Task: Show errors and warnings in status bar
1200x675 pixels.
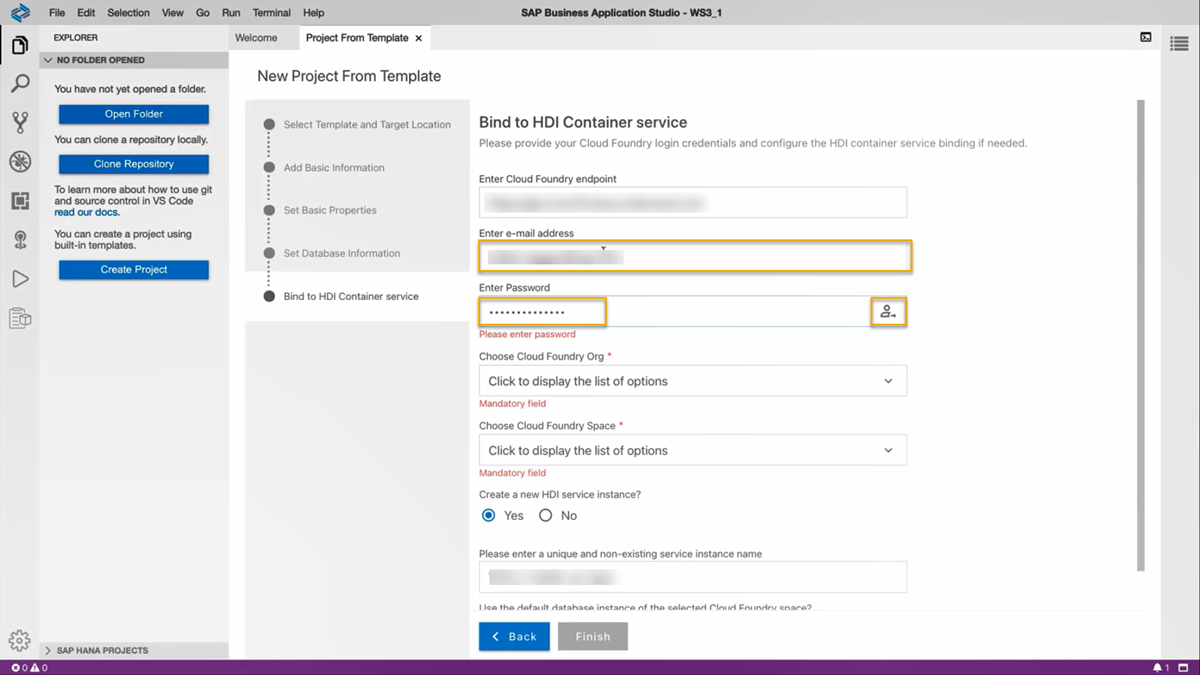Action: pyautogui.click(x=29, y=667)
